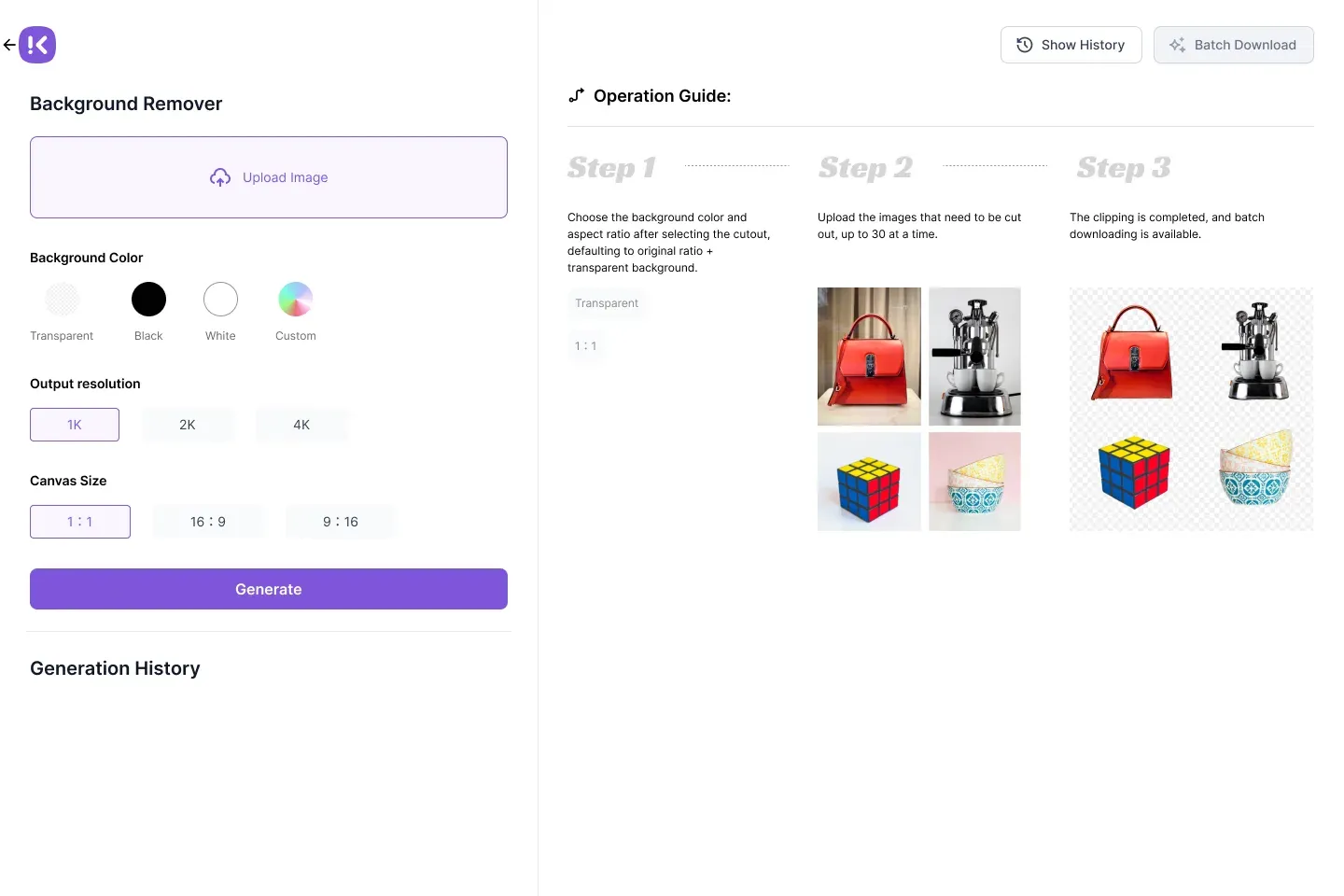Select the 1 : 1 canvas size
Viewport: 1344px width, 896px height.
(x=80, y=522)
